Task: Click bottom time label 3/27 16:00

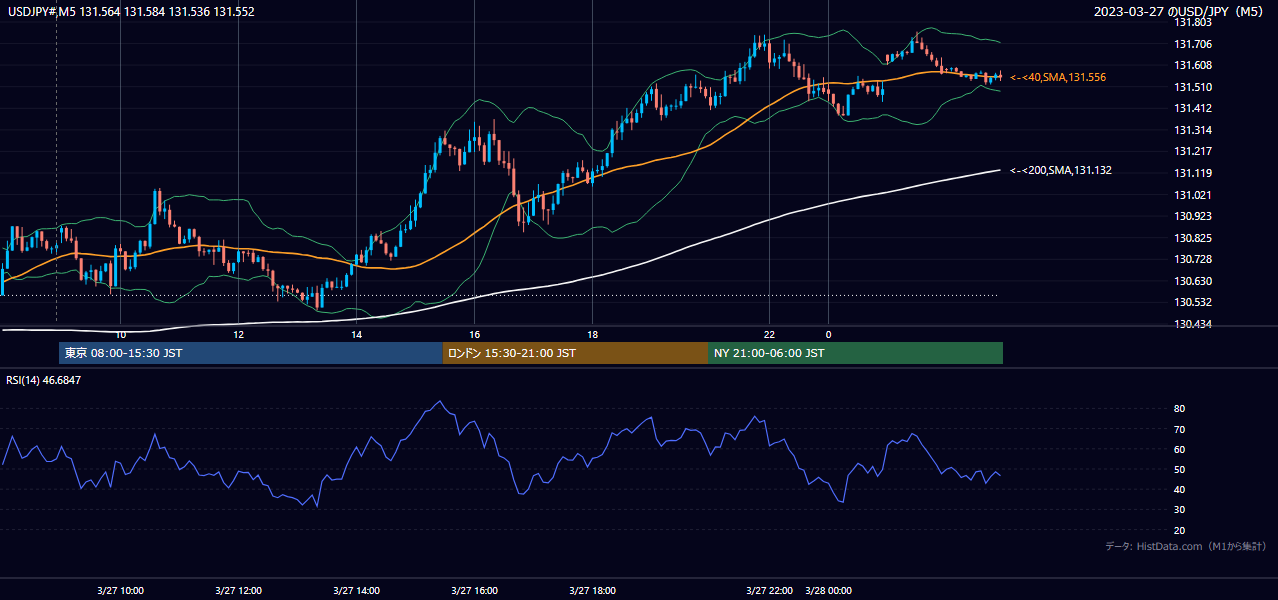Action: [475, 590]
